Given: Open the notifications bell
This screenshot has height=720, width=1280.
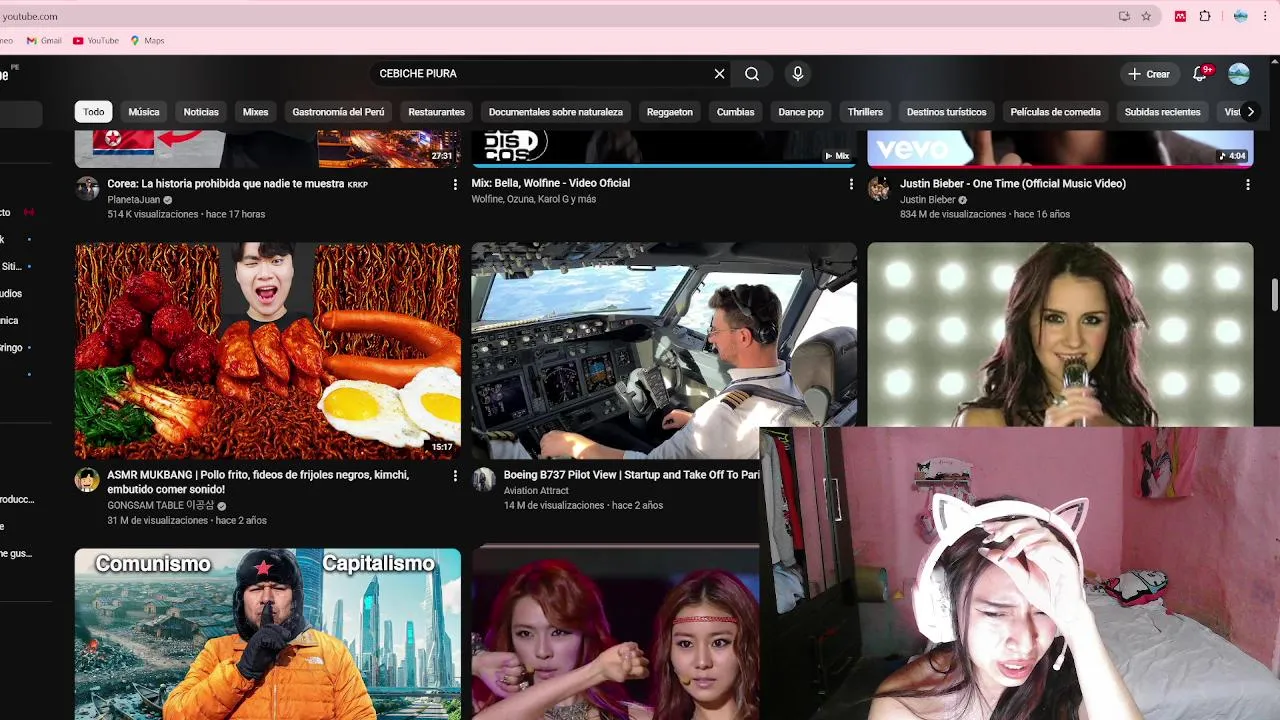Looking at the screenshot, I should click(1200, 74).
